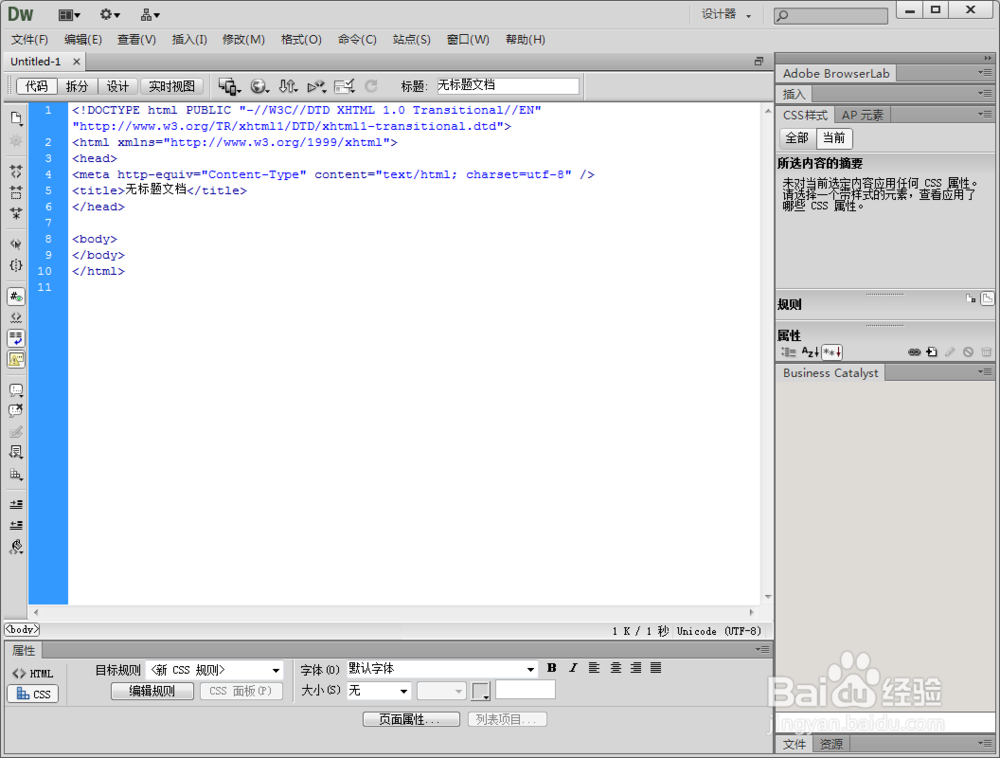
Task: Toggle word wrap icon
Action: click(x=16, y=339)
